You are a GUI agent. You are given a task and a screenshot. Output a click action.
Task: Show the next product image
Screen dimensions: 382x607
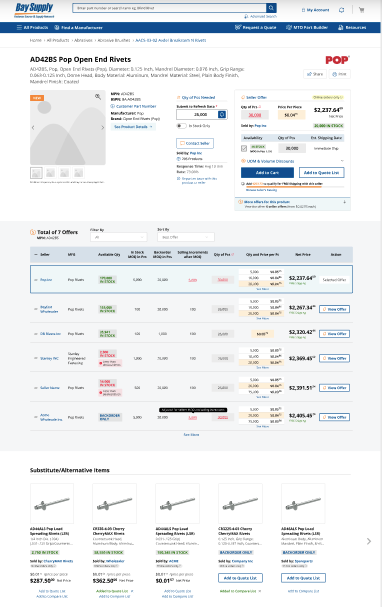coord(103,127)
